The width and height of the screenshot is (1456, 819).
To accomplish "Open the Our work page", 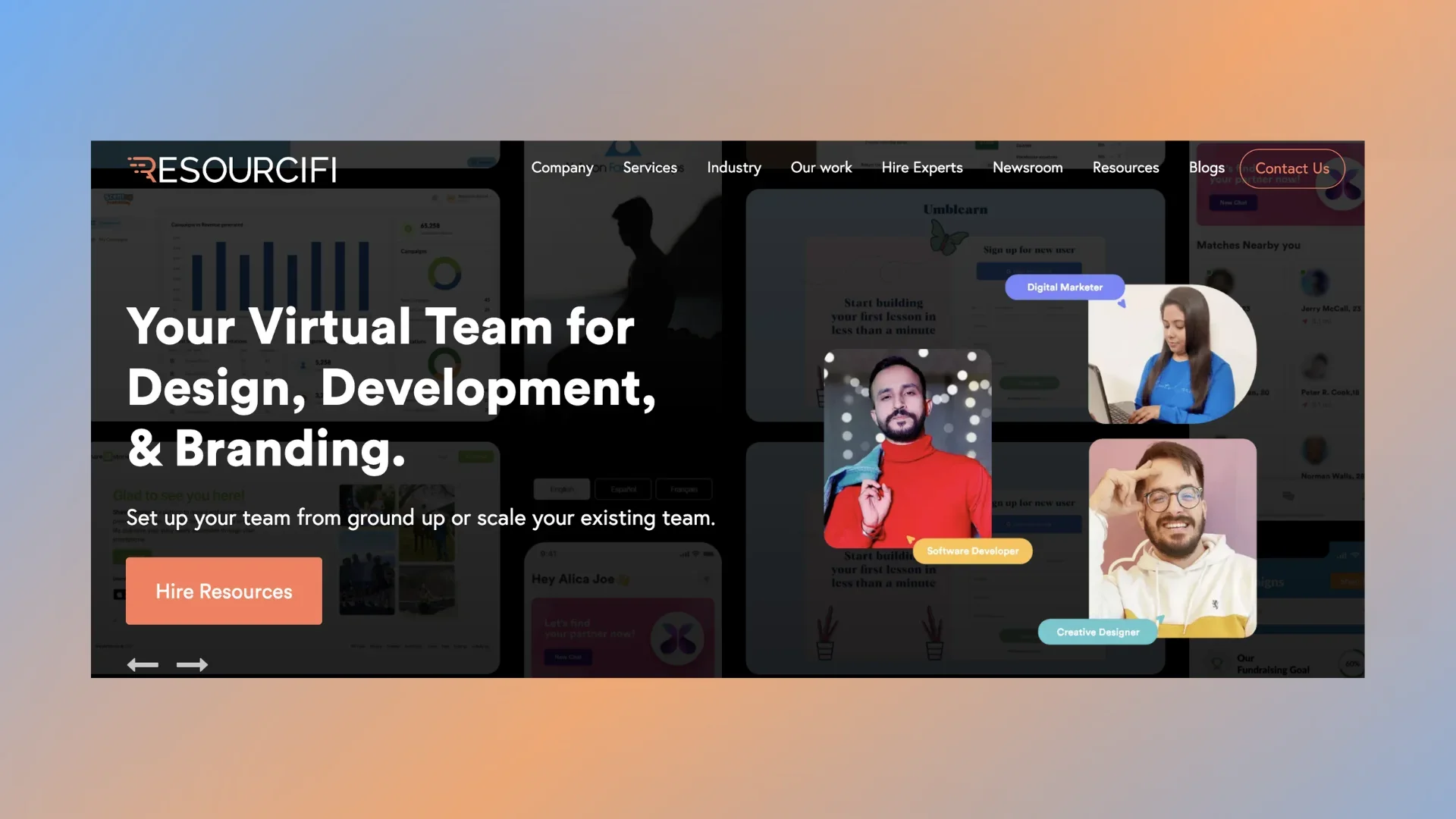I will point(821,168).
